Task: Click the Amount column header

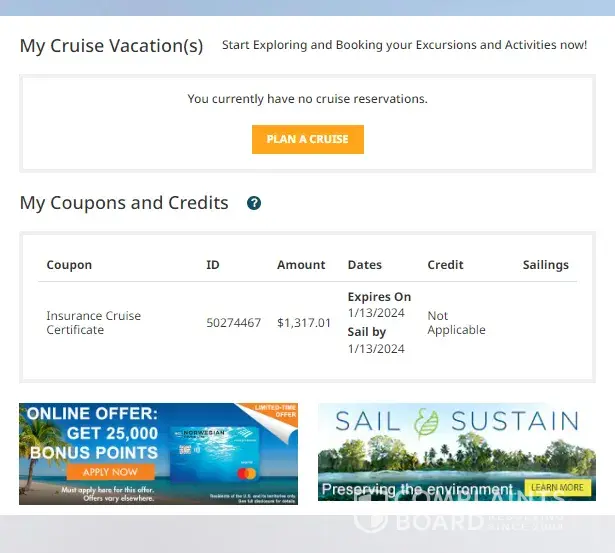Action: point(301,265)
